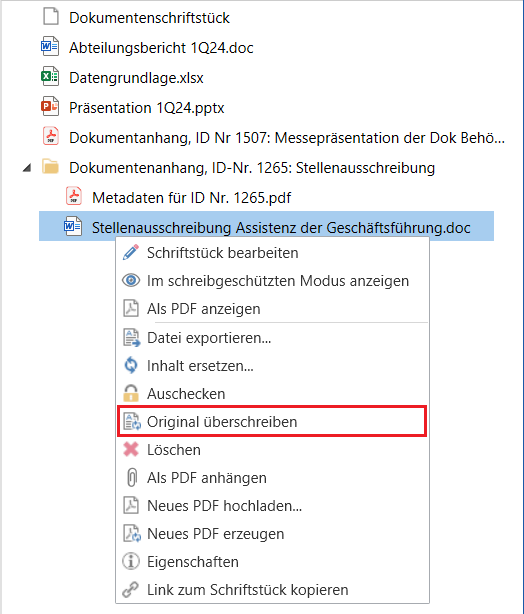Viewport: 524px width, 614px height.
Task: Select Präsentation 1Q24.pptx file
Action: [146, 108]
